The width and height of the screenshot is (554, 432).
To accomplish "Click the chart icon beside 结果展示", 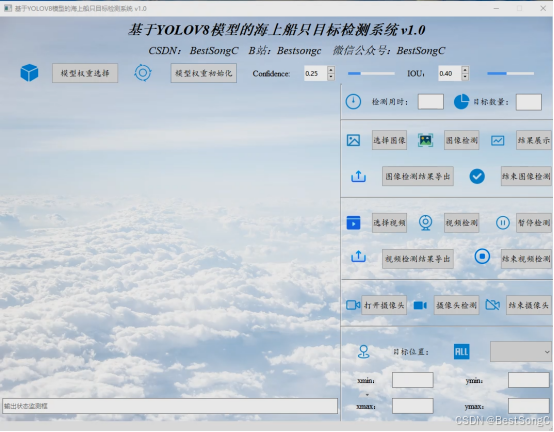I will pyautogui.click(x=497, y=141).
